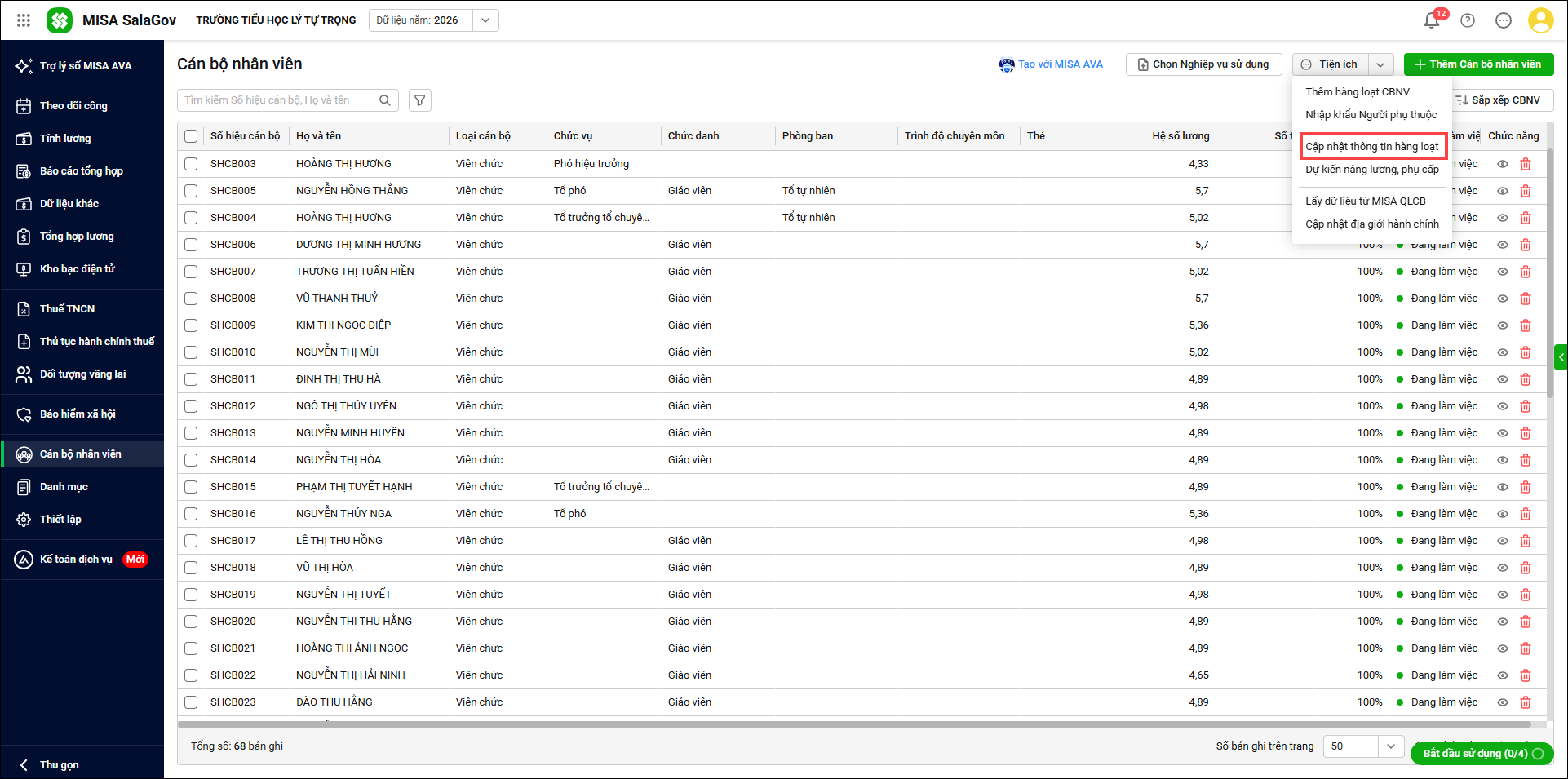
Task: Select Lấy dữ liệu từ MISA QLCB
Action: (x=1366, y=201)
